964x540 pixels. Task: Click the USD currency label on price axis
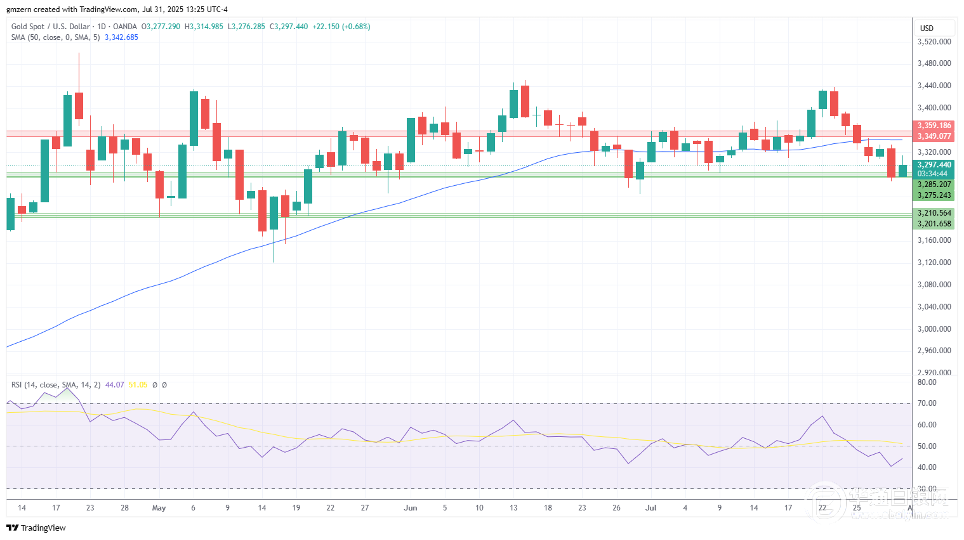pos(926,28)
